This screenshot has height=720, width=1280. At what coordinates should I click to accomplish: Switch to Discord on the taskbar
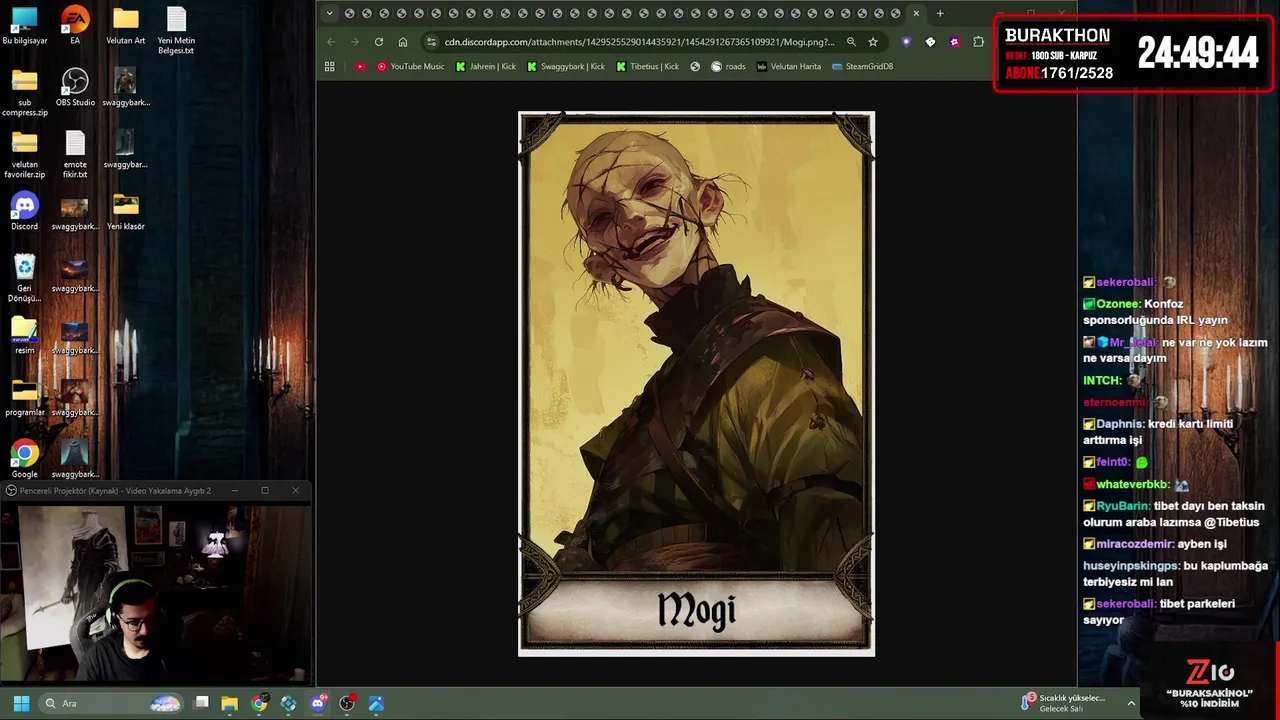point(318,703)
